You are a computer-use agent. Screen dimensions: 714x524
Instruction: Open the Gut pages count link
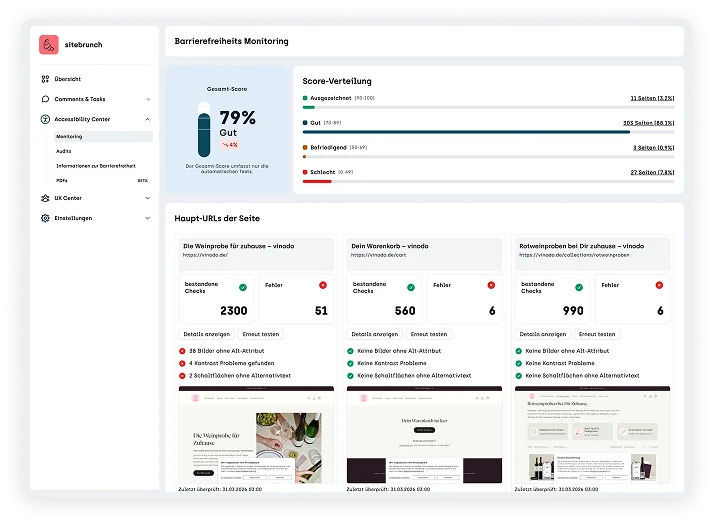tap(648, 123)
